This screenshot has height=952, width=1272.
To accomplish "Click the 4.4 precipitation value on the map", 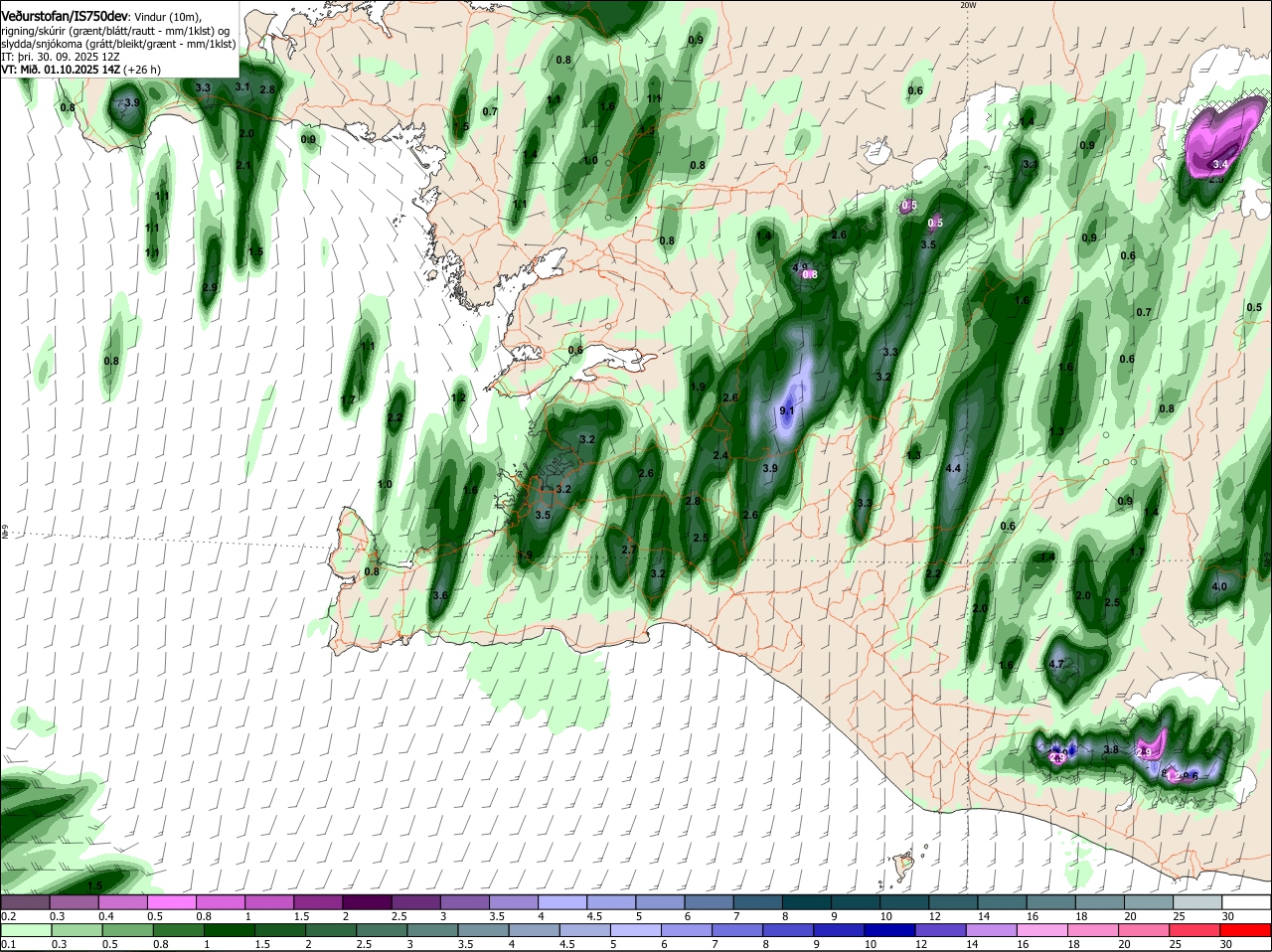I will coord(954,468).
